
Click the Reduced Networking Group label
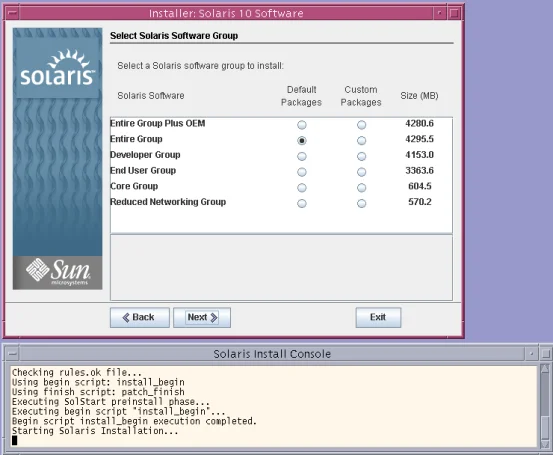pos(168,202)
